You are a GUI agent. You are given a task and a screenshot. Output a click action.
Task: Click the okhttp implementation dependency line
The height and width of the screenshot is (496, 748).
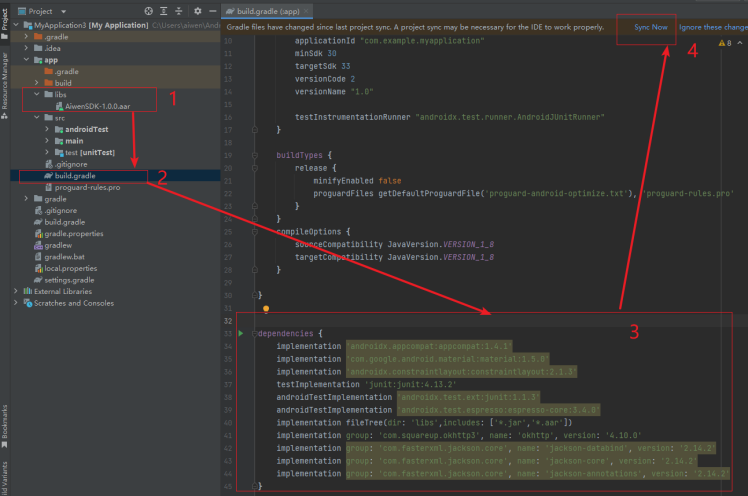point(459,435)
